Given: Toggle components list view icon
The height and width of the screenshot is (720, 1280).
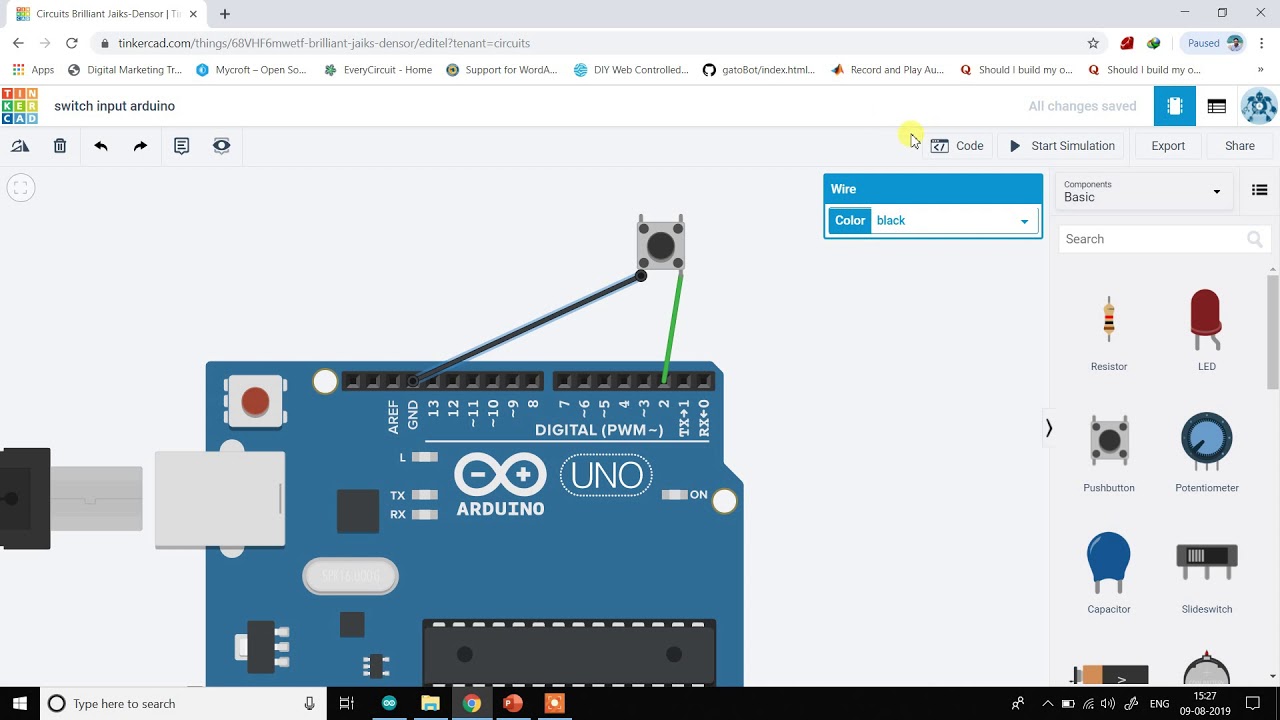Looking at the screenshot, I should 1260,190.
